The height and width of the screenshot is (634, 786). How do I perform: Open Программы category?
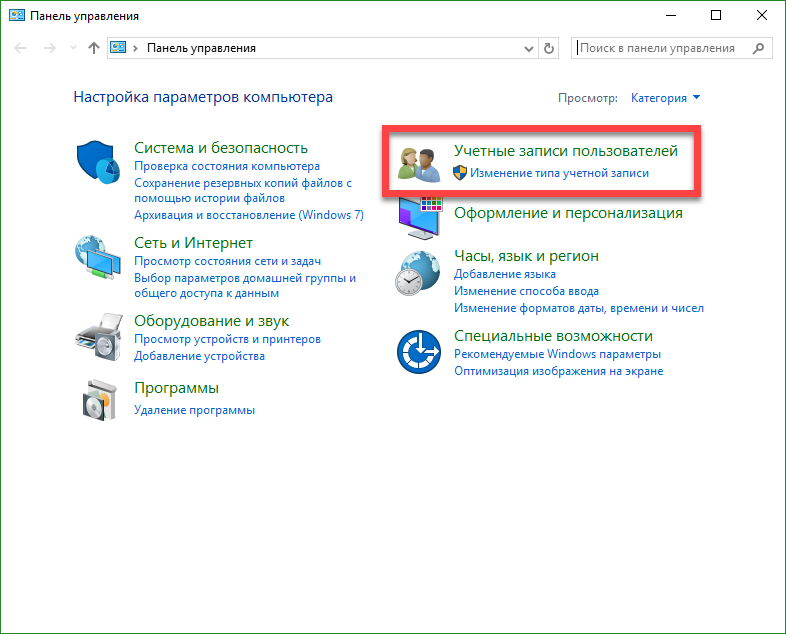[176, 388]
